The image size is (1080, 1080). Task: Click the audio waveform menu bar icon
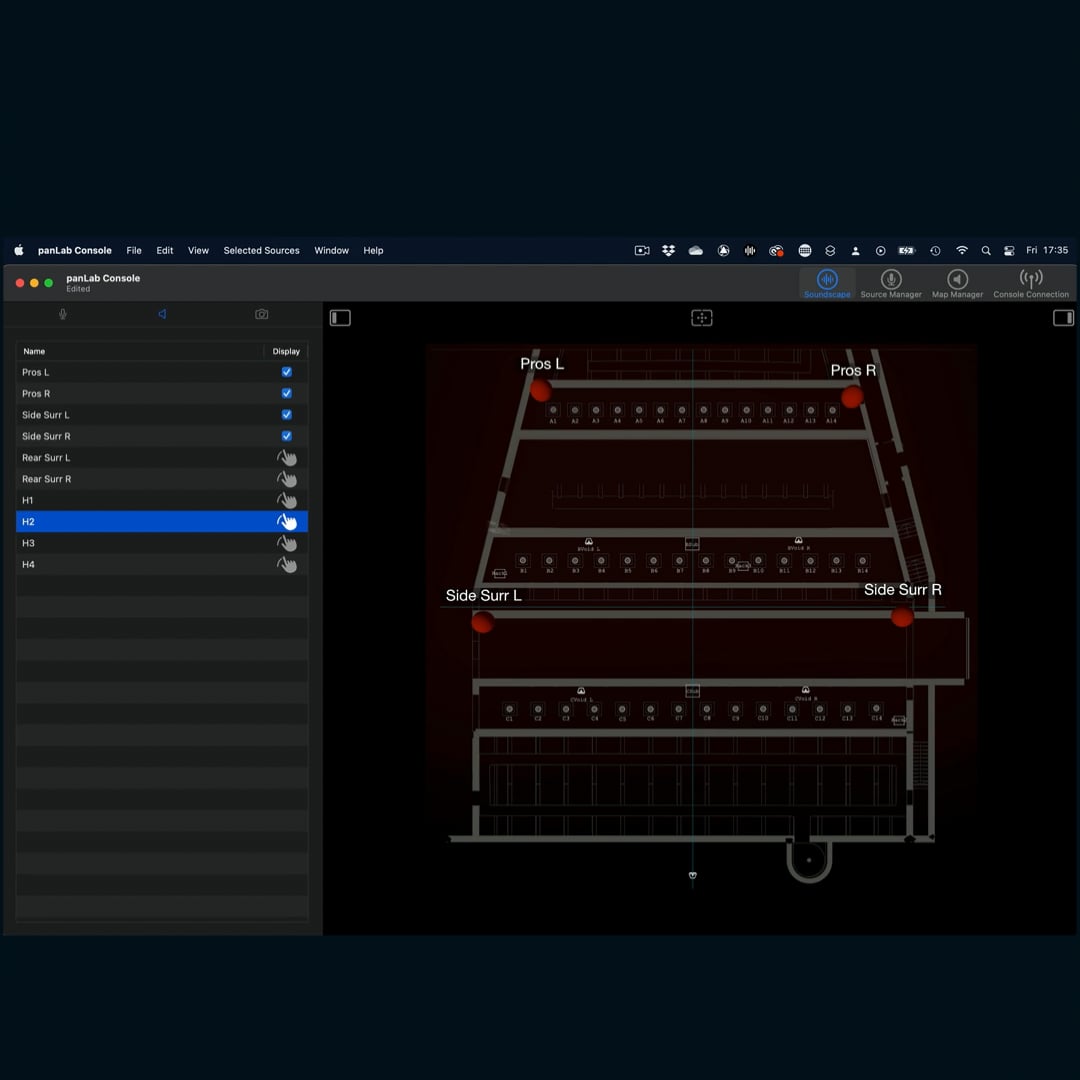[749, 251]
